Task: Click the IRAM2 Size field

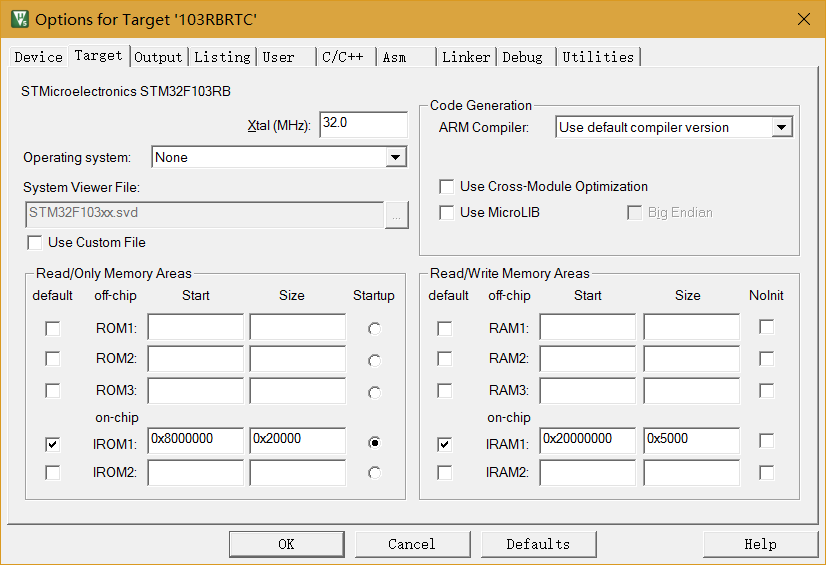Action: coord(692,472)
